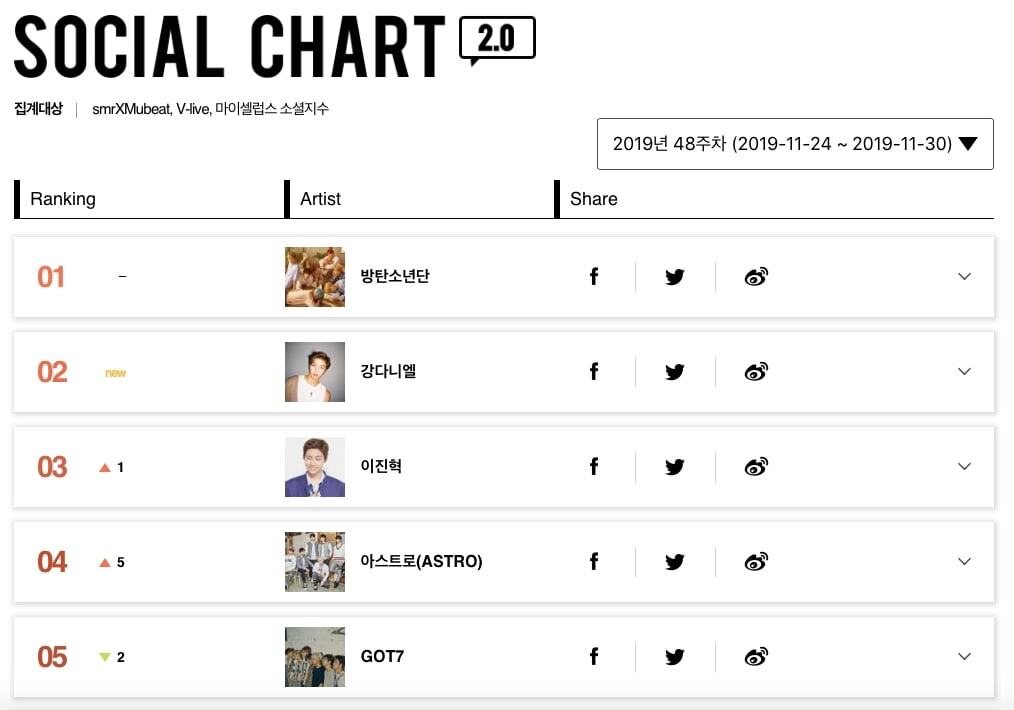
Task: Click Facebook icon for ASTRO row
Action: 594,562
